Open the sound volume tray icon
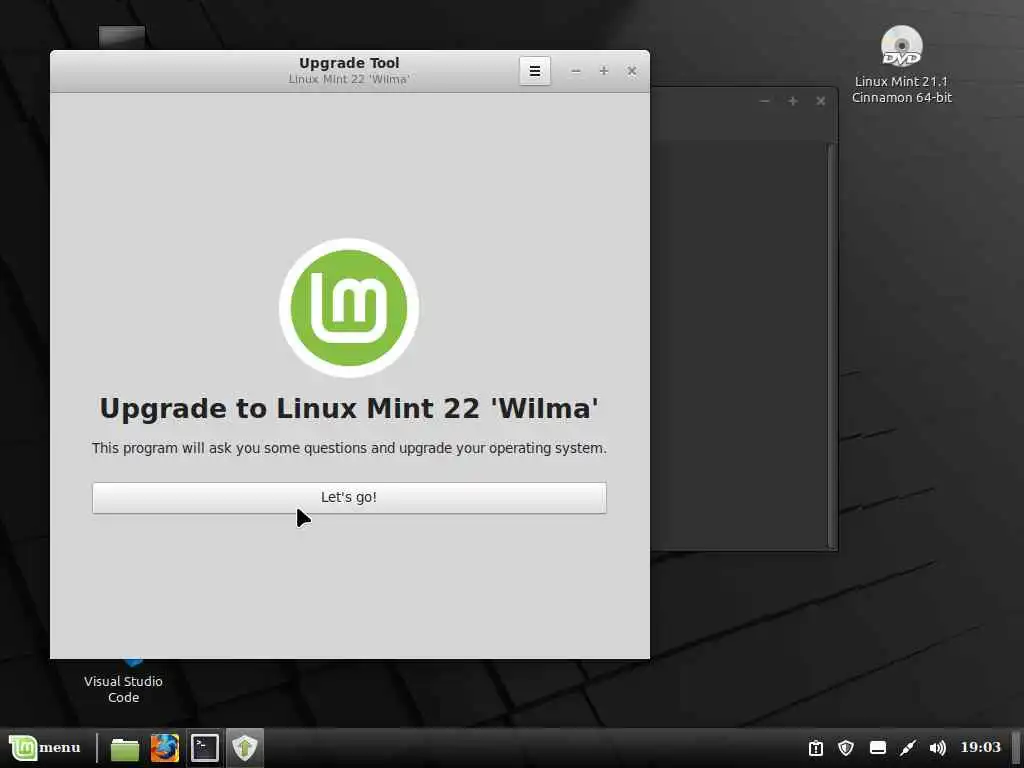This screenshot has height=768, width=1024. point(938,748)
